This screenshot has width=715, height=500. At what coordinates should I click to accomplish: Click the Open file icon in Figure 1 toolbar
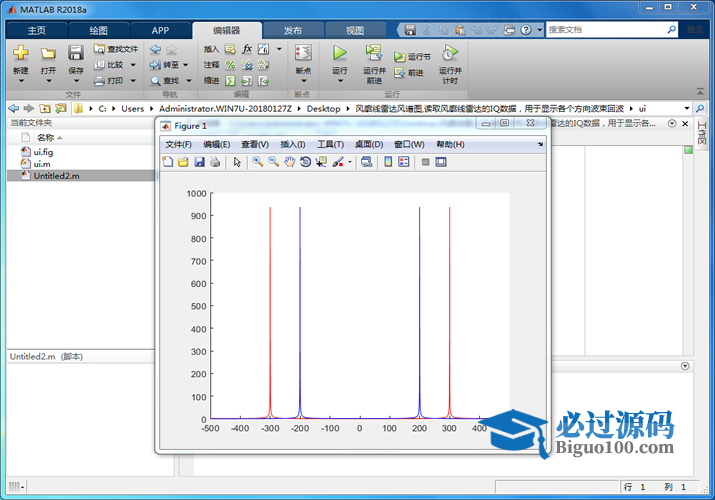(x=183, y=162)
